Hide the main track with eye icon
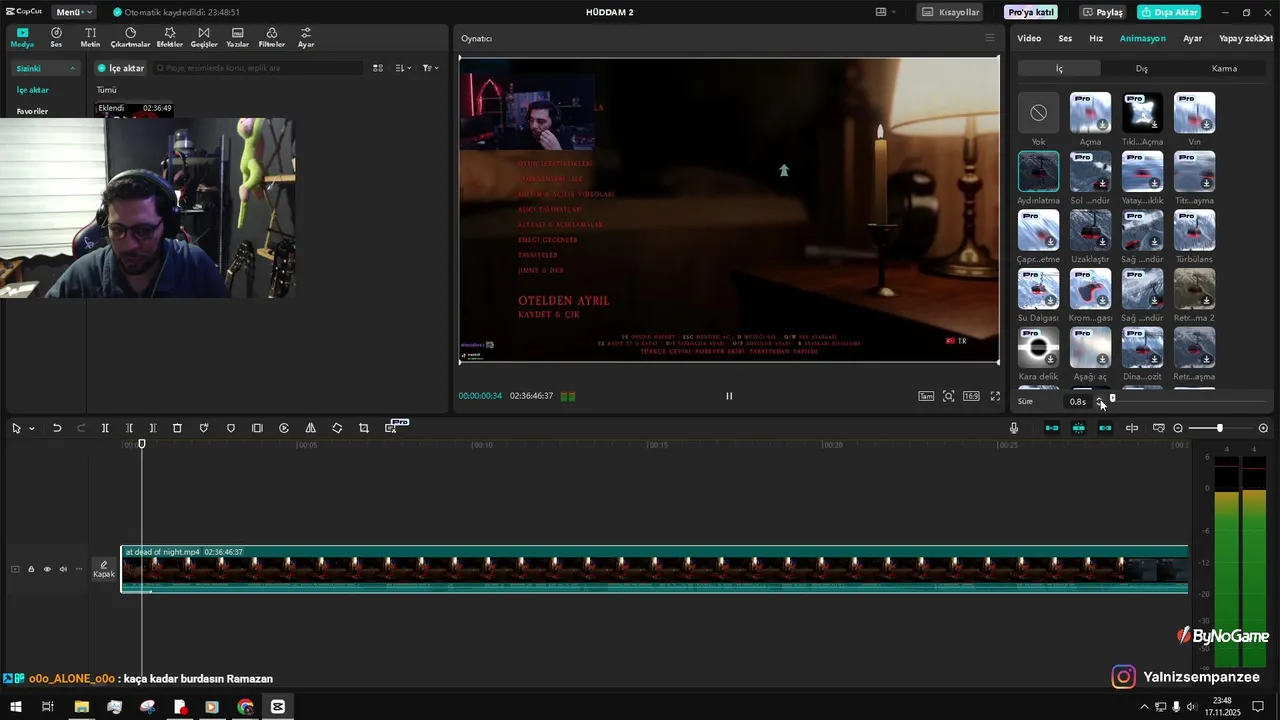 click(47, 569)
